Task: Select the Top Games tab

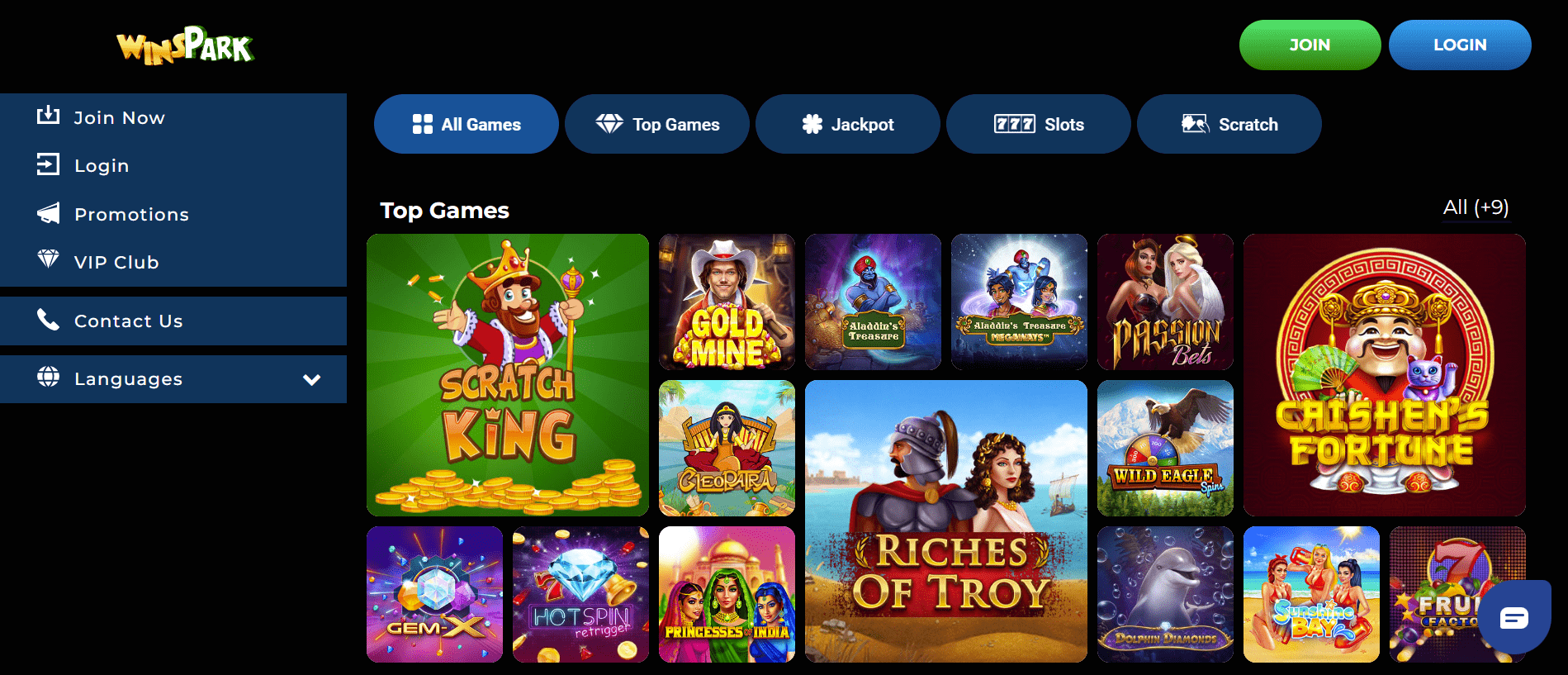Action: [657, 124]
